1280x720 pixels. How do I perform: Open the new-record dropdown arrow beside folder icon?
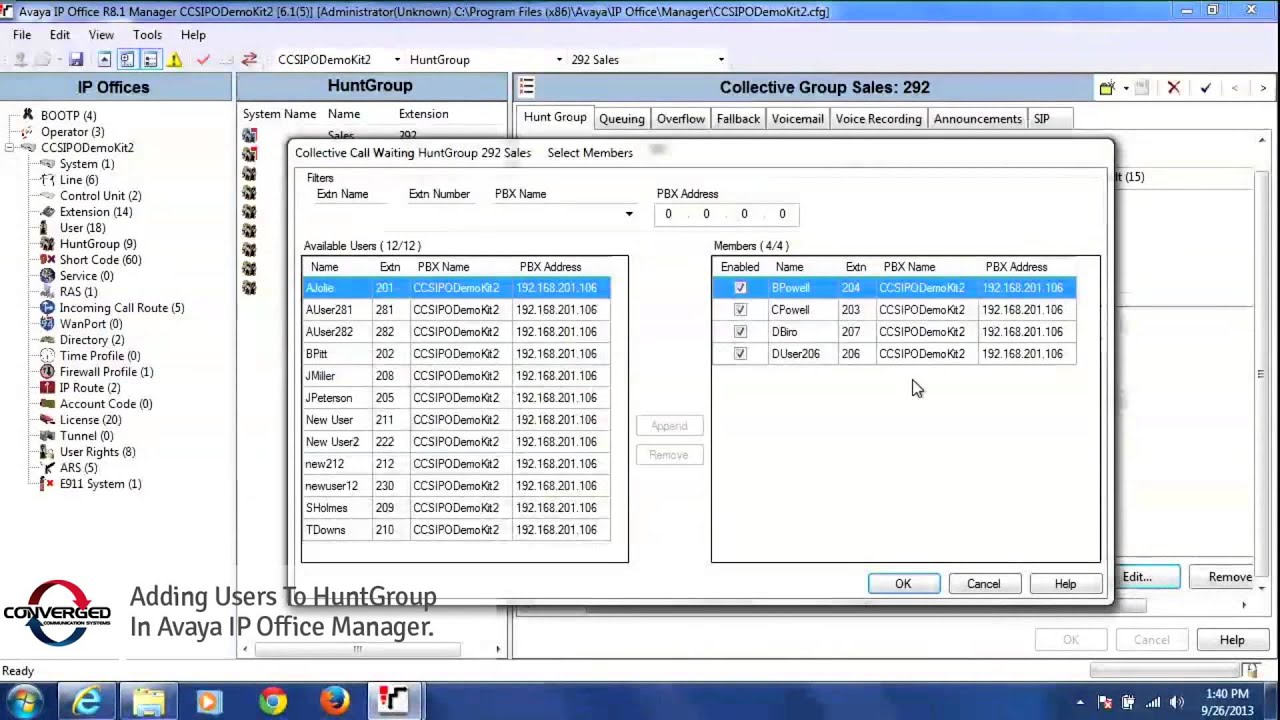point(1125,88)
